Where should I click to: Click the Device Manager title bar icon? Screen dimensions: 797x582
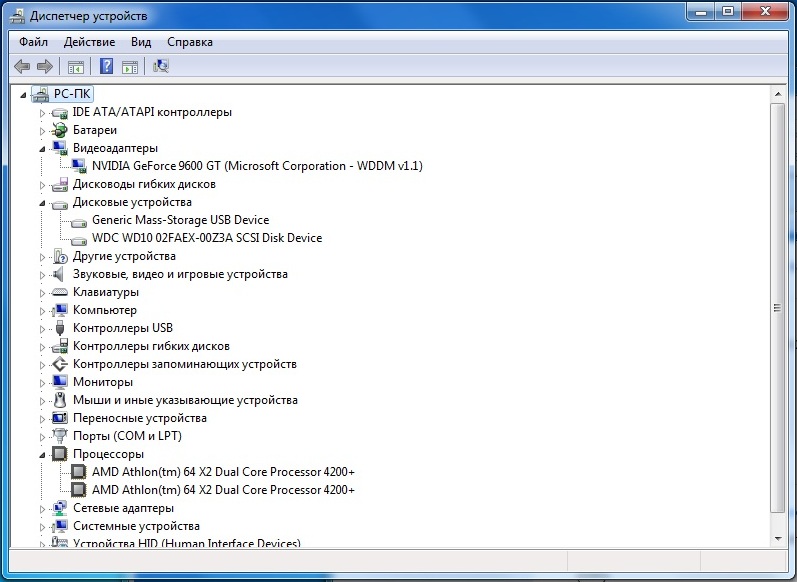tap(17, 16)
